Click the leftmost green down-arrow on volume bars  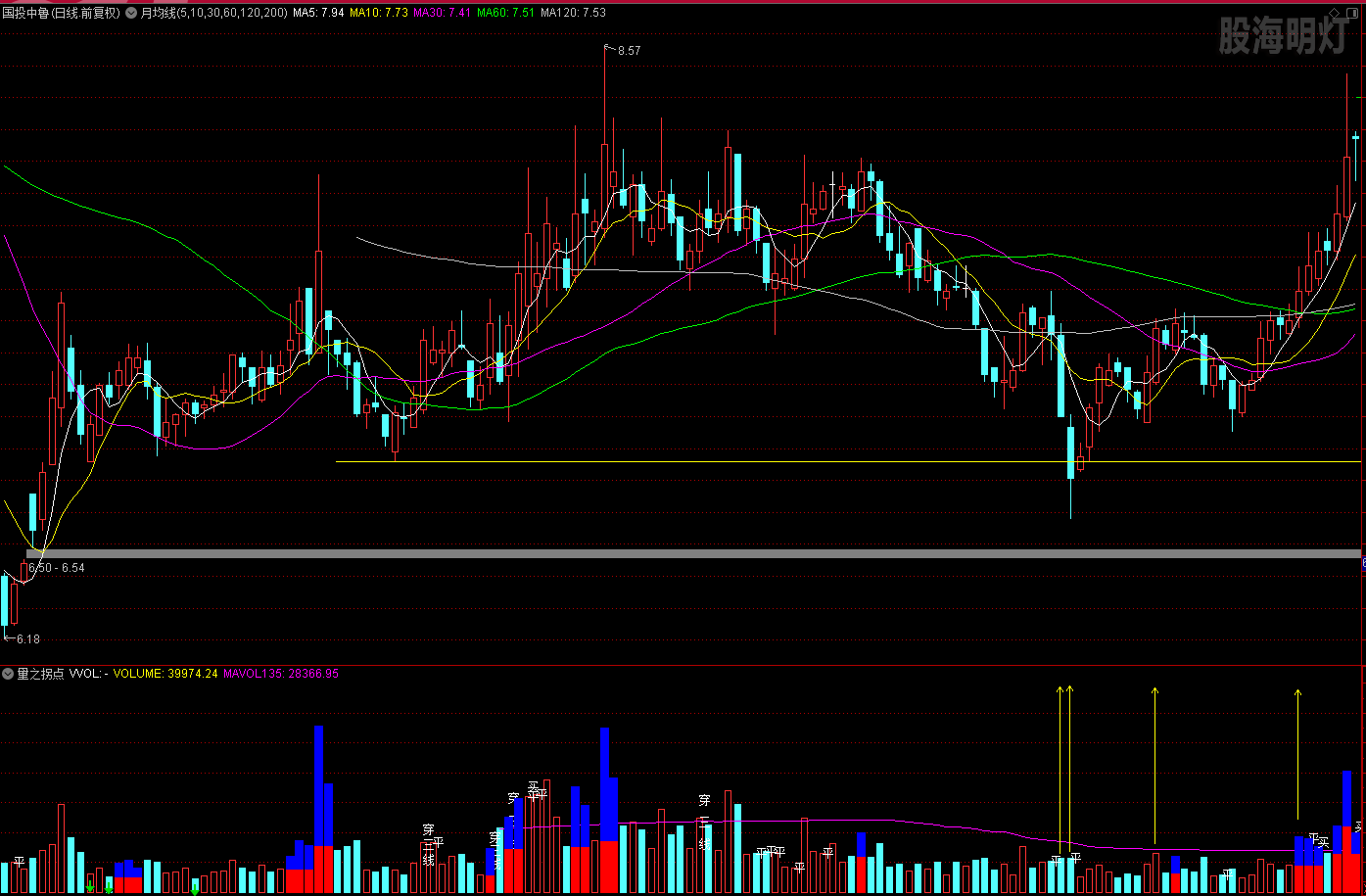coord(90,887)
